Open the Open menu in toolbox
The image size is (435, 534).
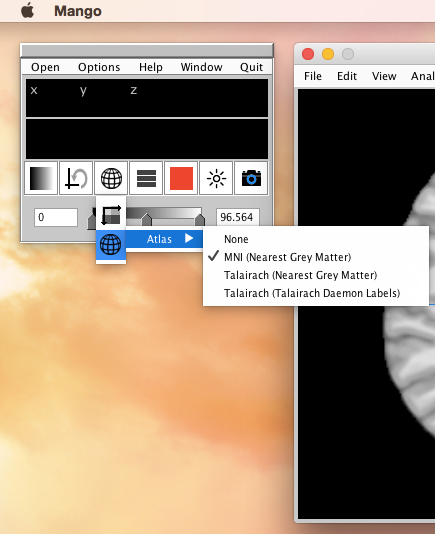point(45,67)
